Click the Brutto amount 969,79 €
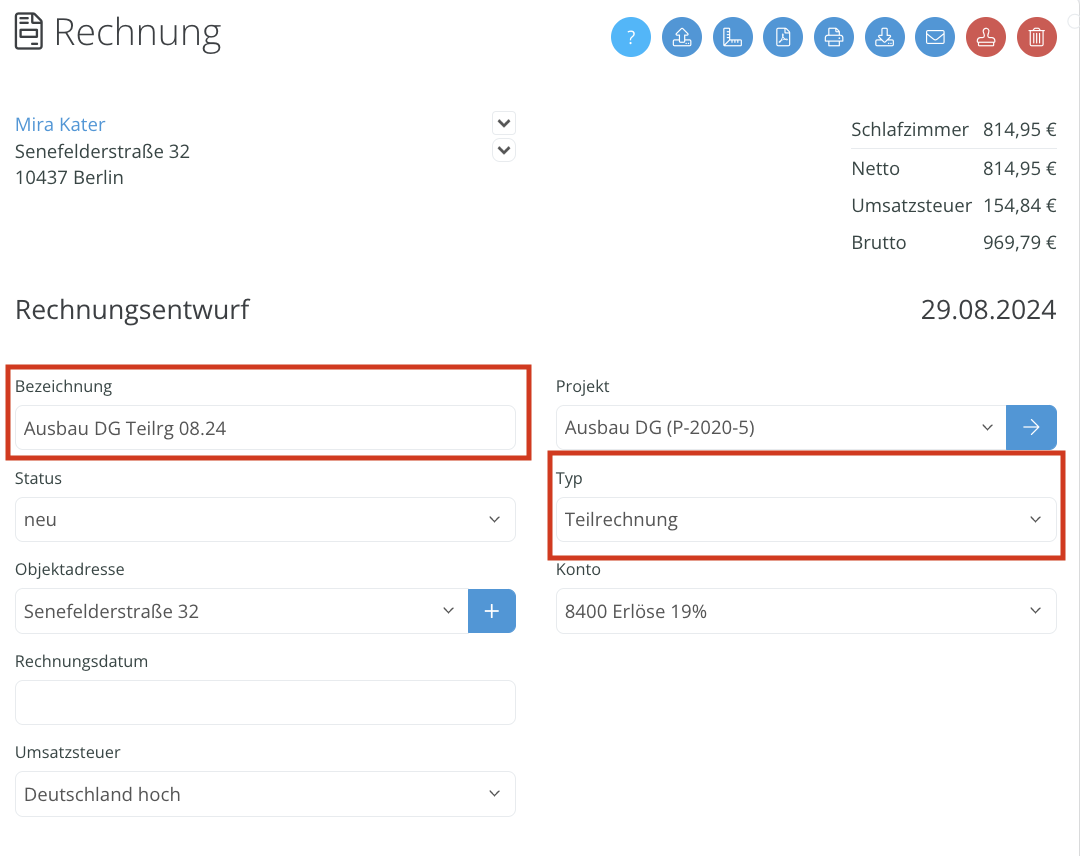Image resolution: width=1080 pixels, height=856 pixels. pyautogui.click(x=1019, y=242)
